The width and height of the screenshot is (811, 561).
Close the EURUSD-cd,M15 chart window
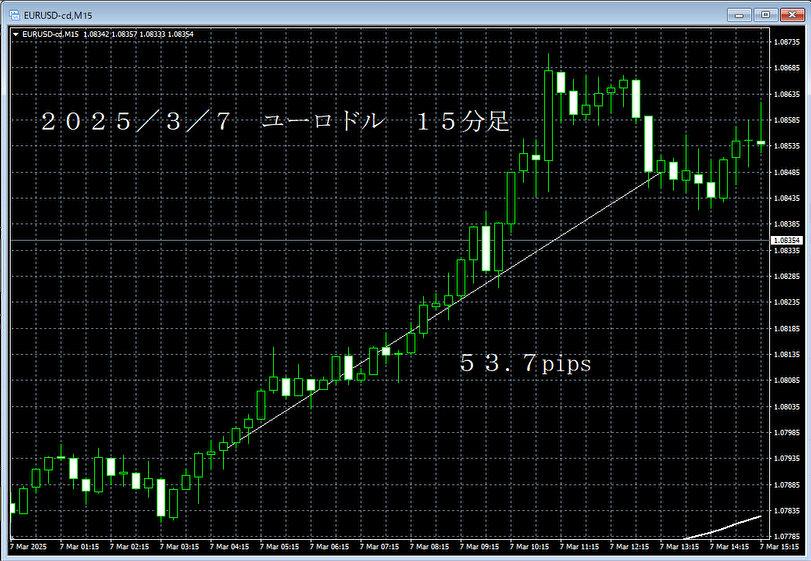tap(791, 13)
